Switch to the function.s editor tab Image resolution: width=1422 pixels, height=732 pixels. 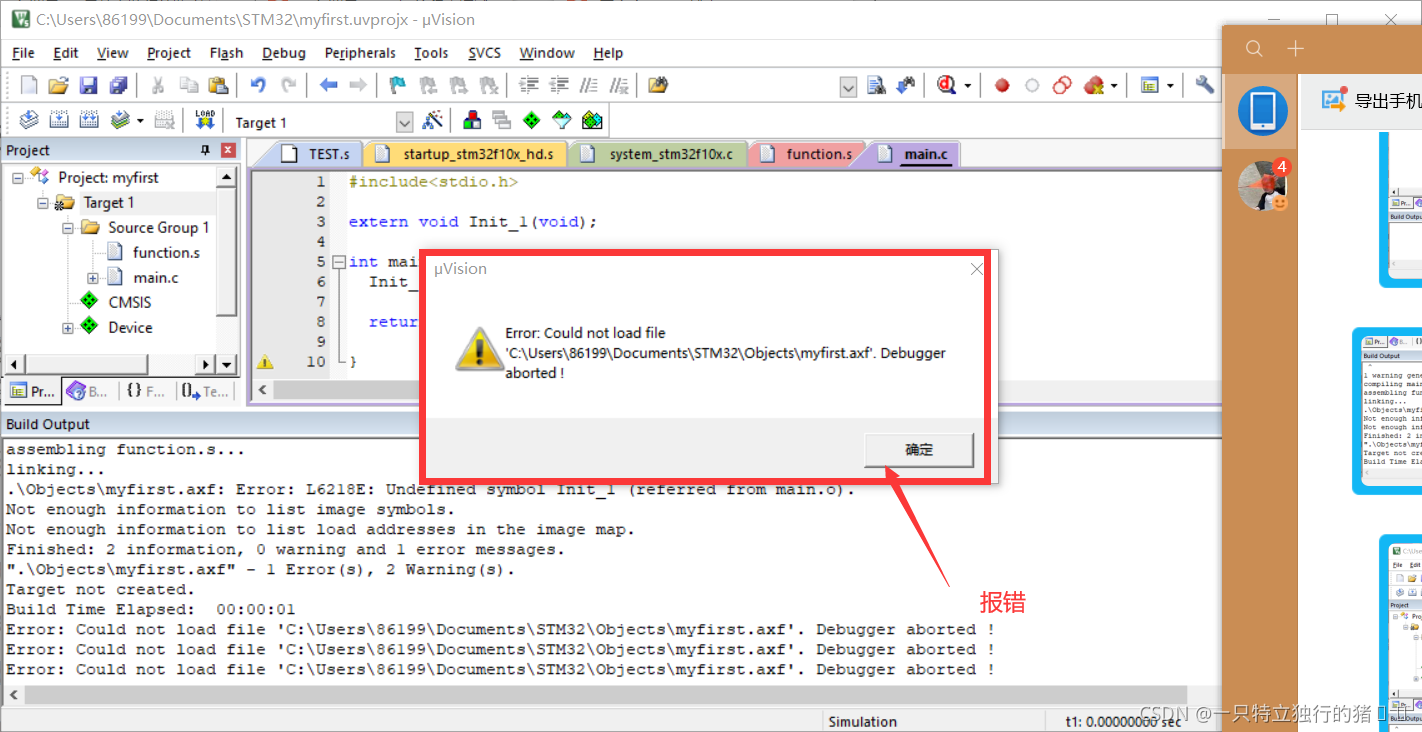pyautogui.click(x=807, y=154)
